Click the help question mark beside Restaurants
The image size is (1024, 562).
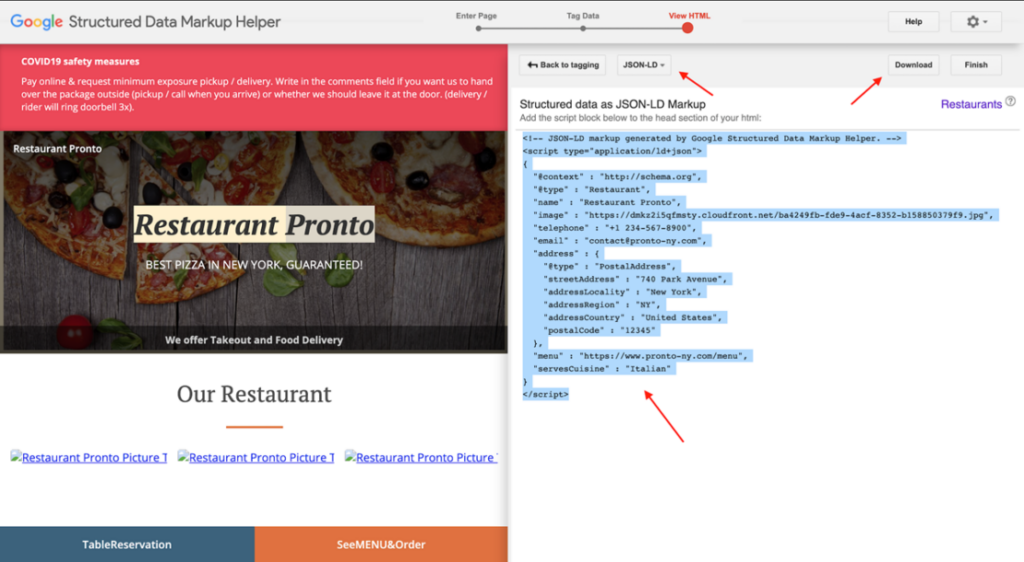(x=1010, y=102)
